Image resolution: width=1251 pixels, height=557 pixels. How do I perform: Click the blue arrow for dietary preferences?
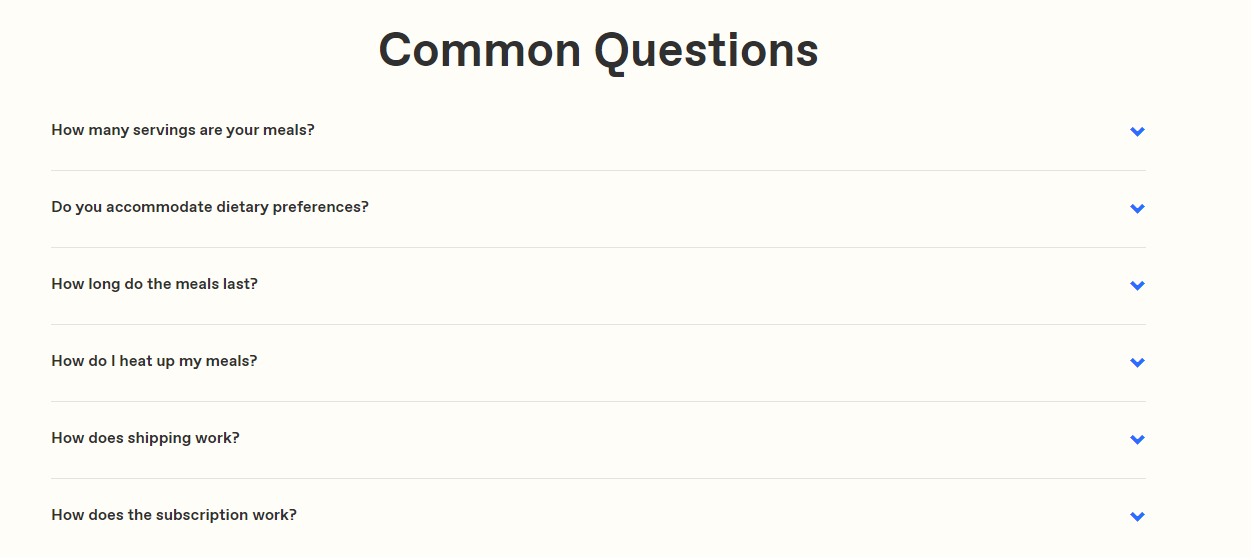tap(1137, 209)
